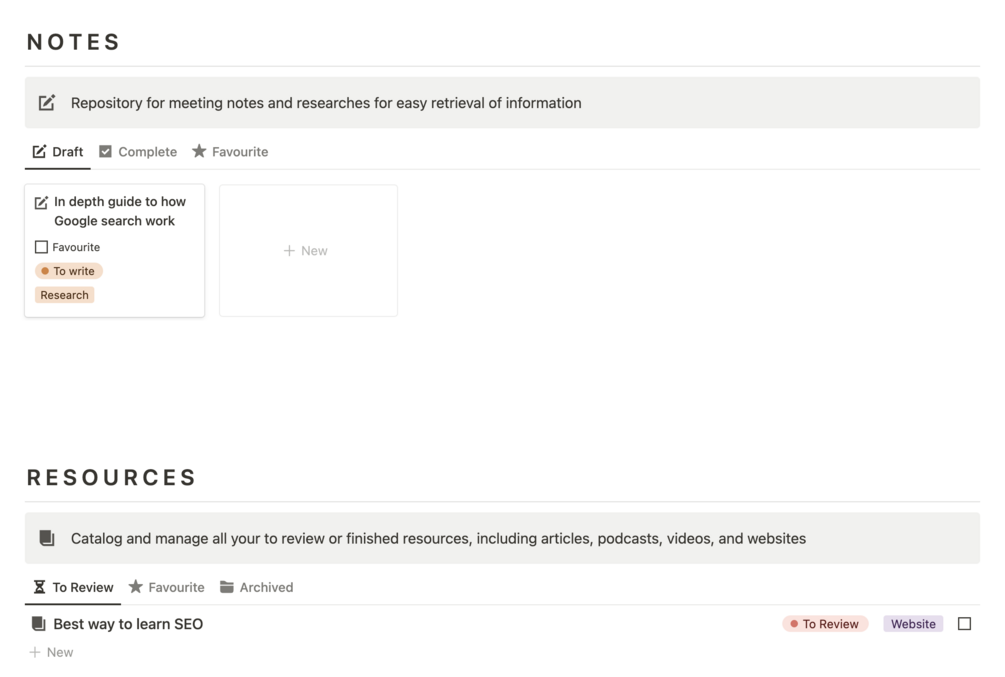Click the orange Research tag on the note card
1005x677 pixels.
tap(65, 295)
